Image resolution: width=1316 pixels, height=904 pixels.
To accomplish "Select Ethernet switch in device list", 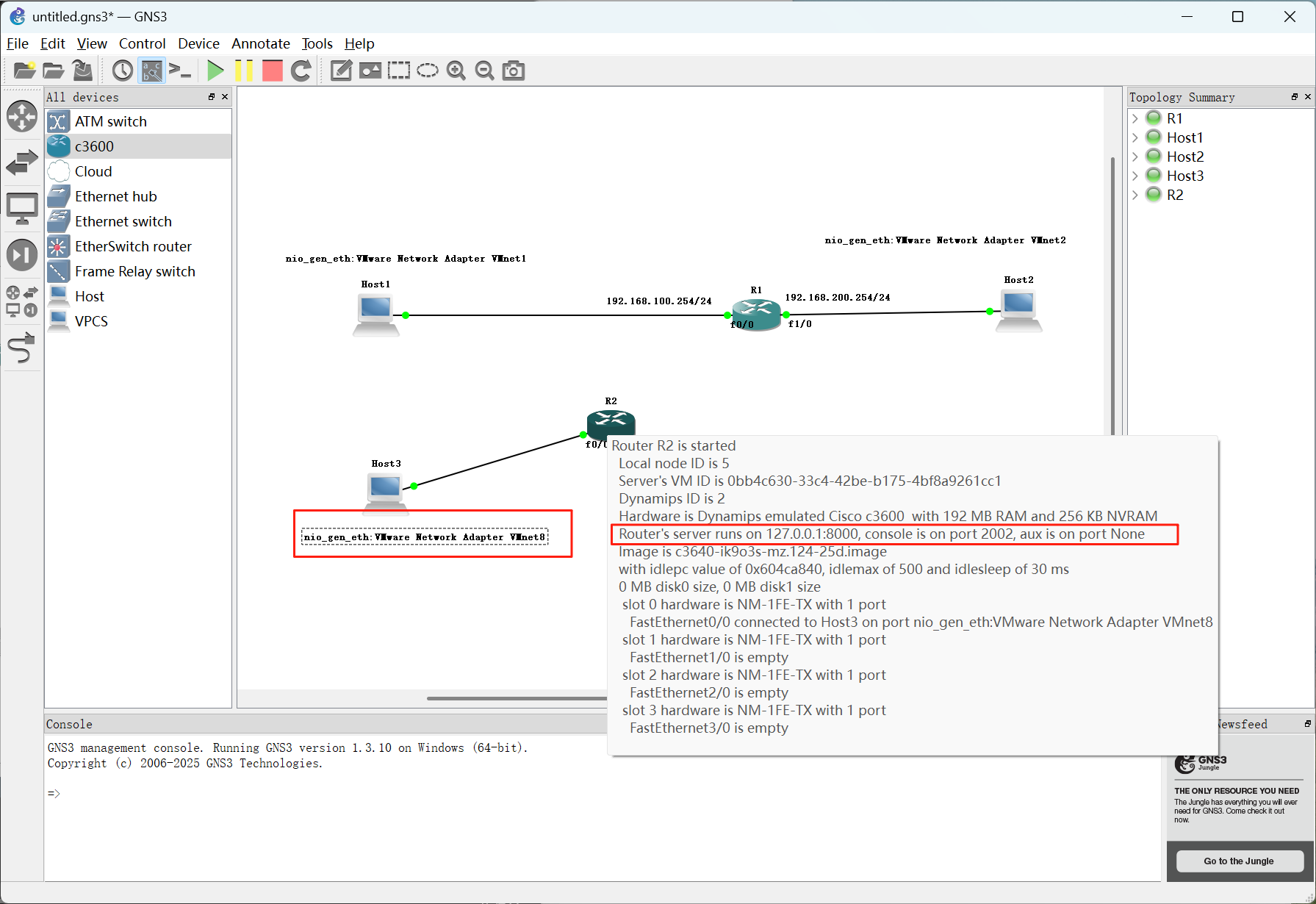I will click(138, 221).
